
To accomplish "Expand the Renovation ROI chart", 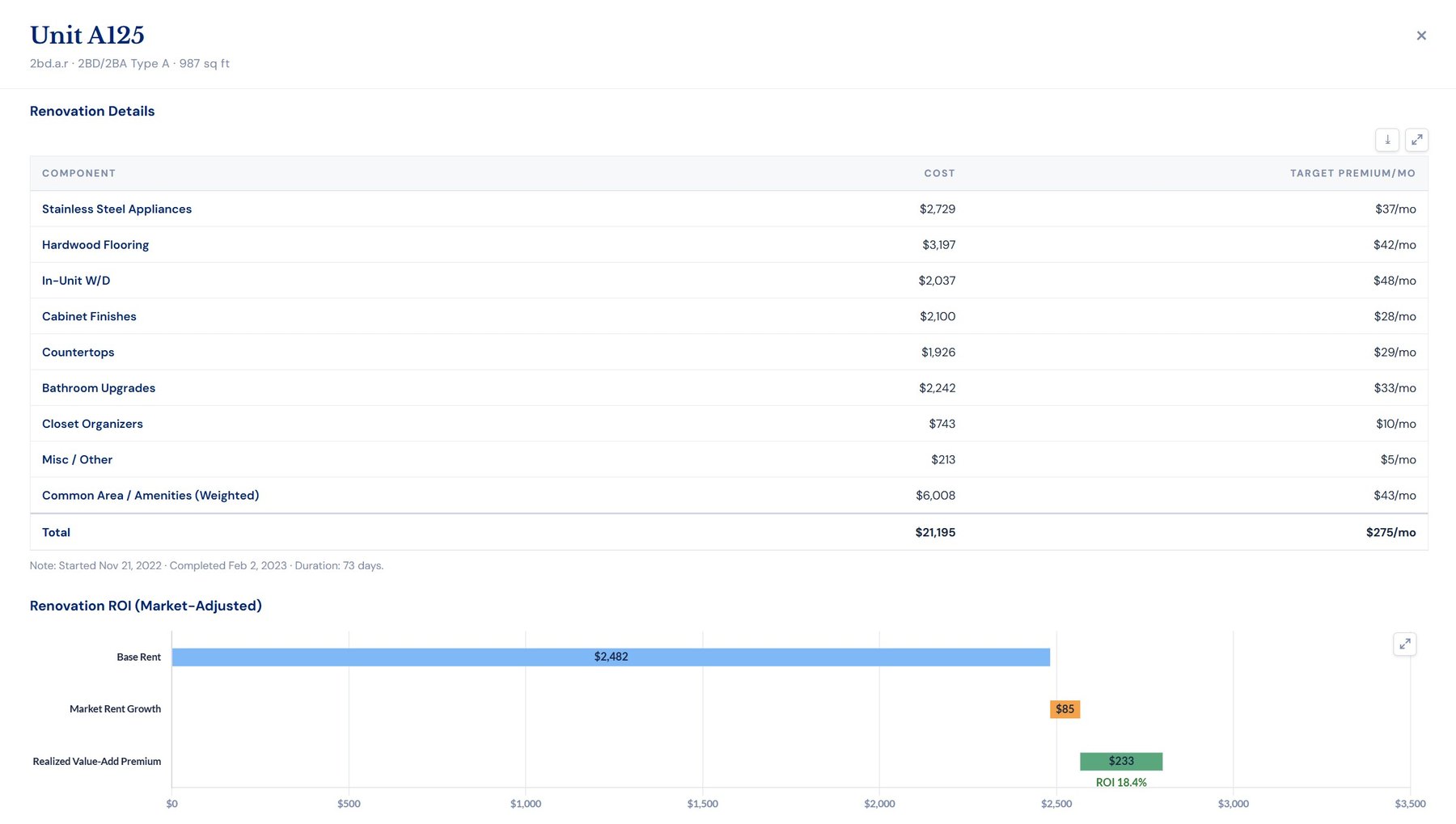I will (1405, 644).
